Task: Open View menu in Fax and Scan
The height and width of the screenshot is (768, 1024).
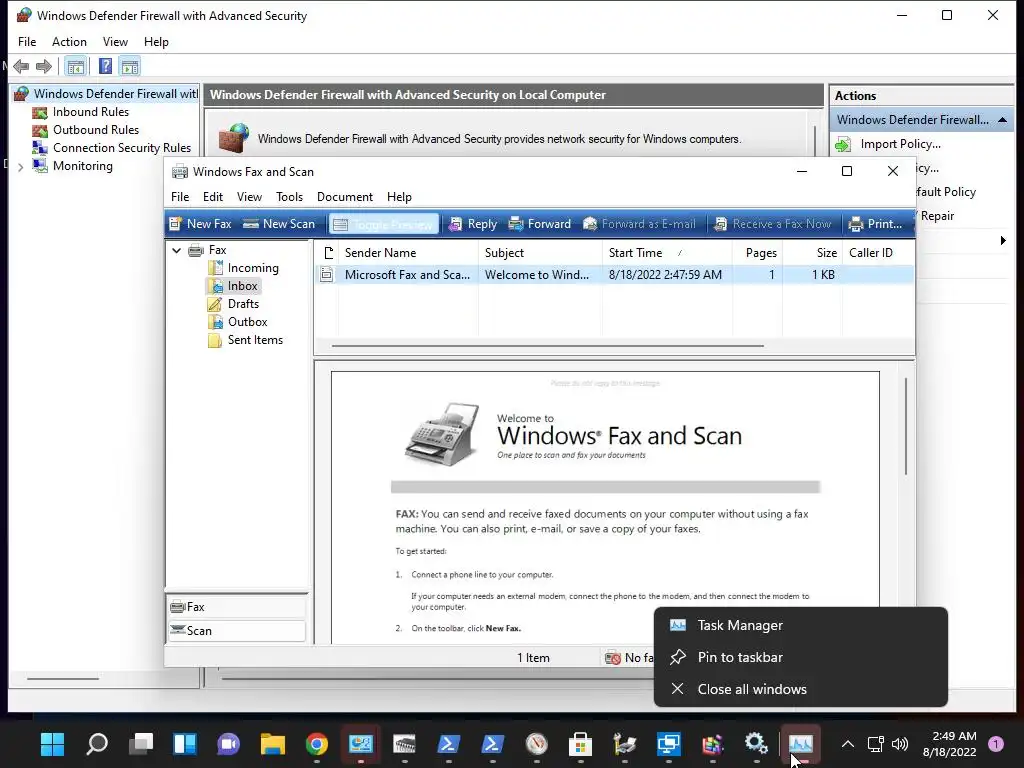Action: pos(249,197)
